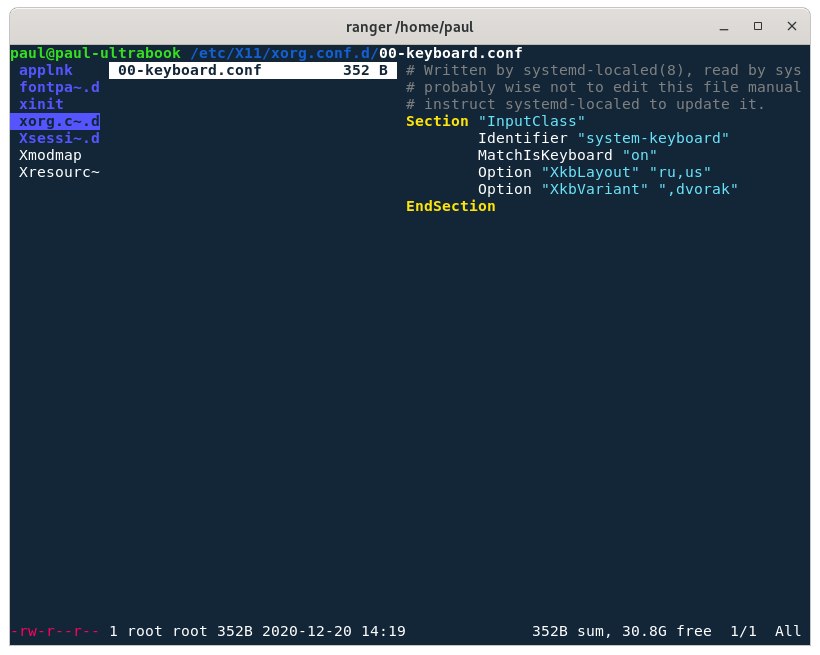This screenshot has width=820, height=655.
Task: Click the highlighted xorg.c~.d directory
Action: pyautogui.click(x=55, y=121)
